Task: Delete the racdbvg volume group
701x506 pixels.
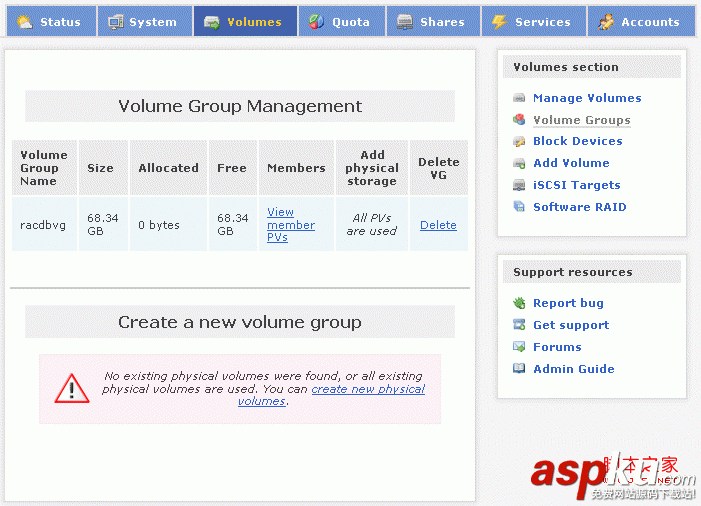Action: point(438,225)
